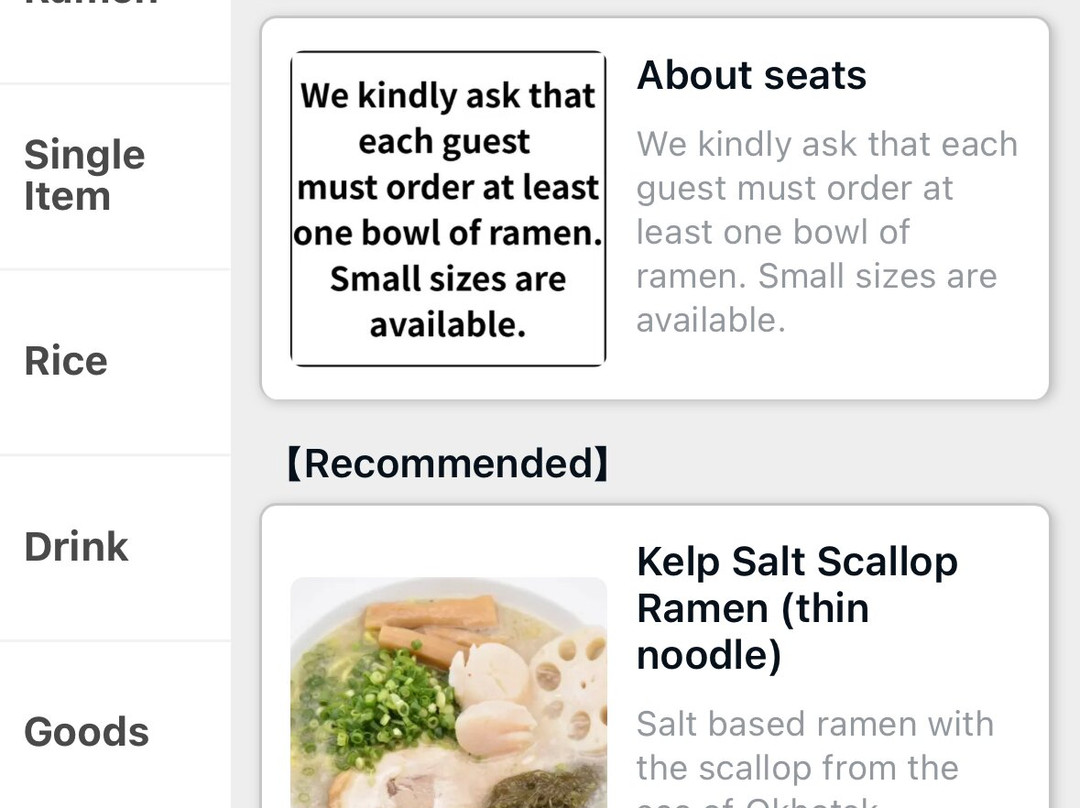Tap the 【Recommended】 section header

[448, 464]
